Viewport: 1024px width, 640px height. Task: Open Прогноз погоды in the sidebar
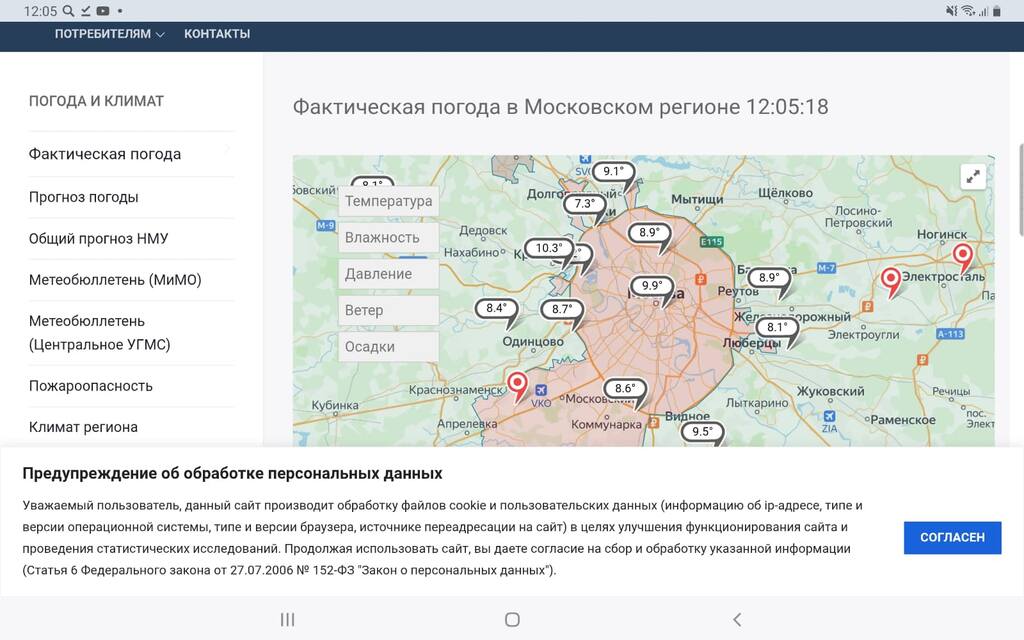pyautogui.click(x=84, y=197)
